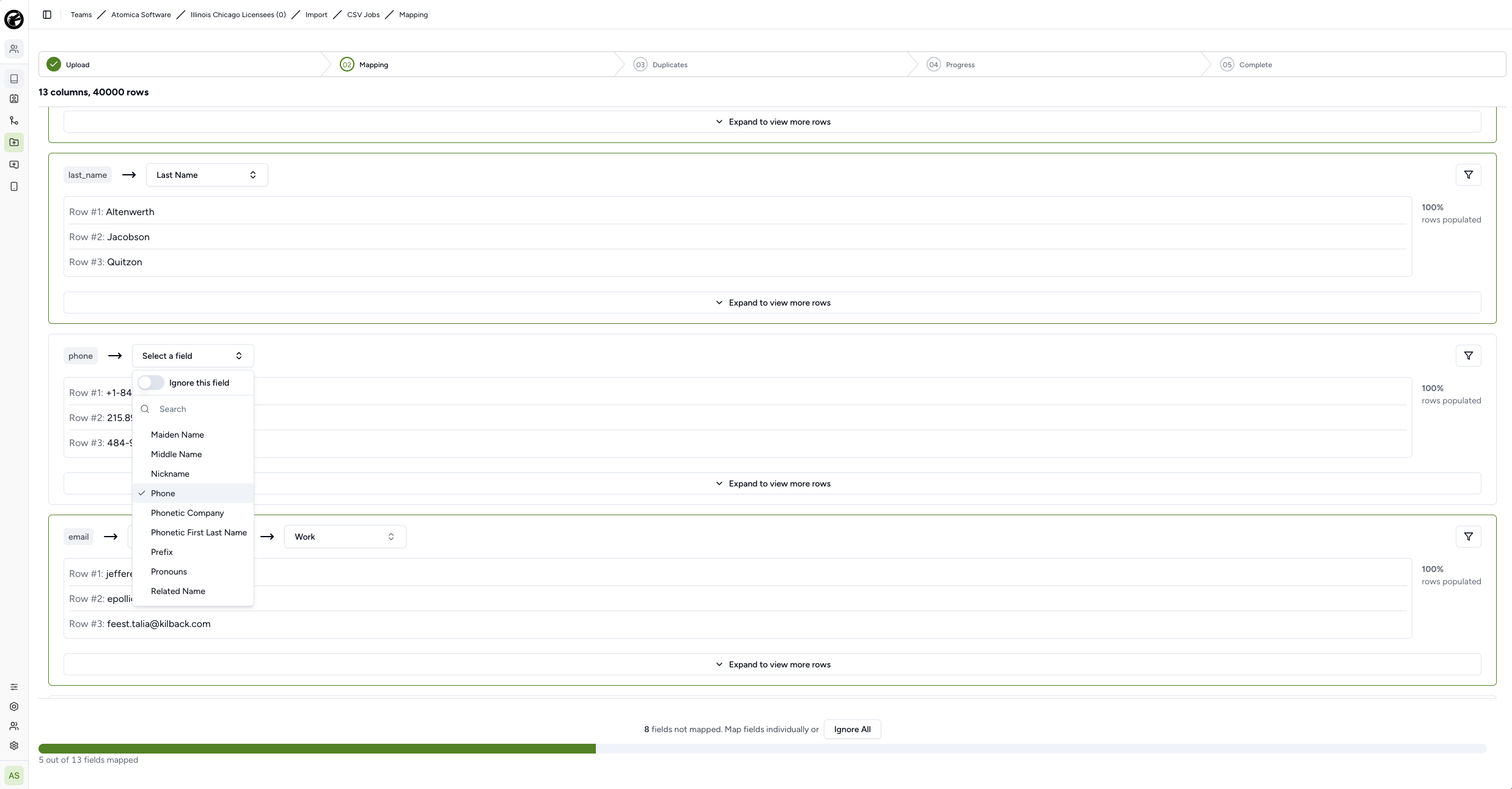Click '13 columns, 40000 rows' heading
Image resolution: width=1512 pixels, height=789 pixels.
pos(94,92)
